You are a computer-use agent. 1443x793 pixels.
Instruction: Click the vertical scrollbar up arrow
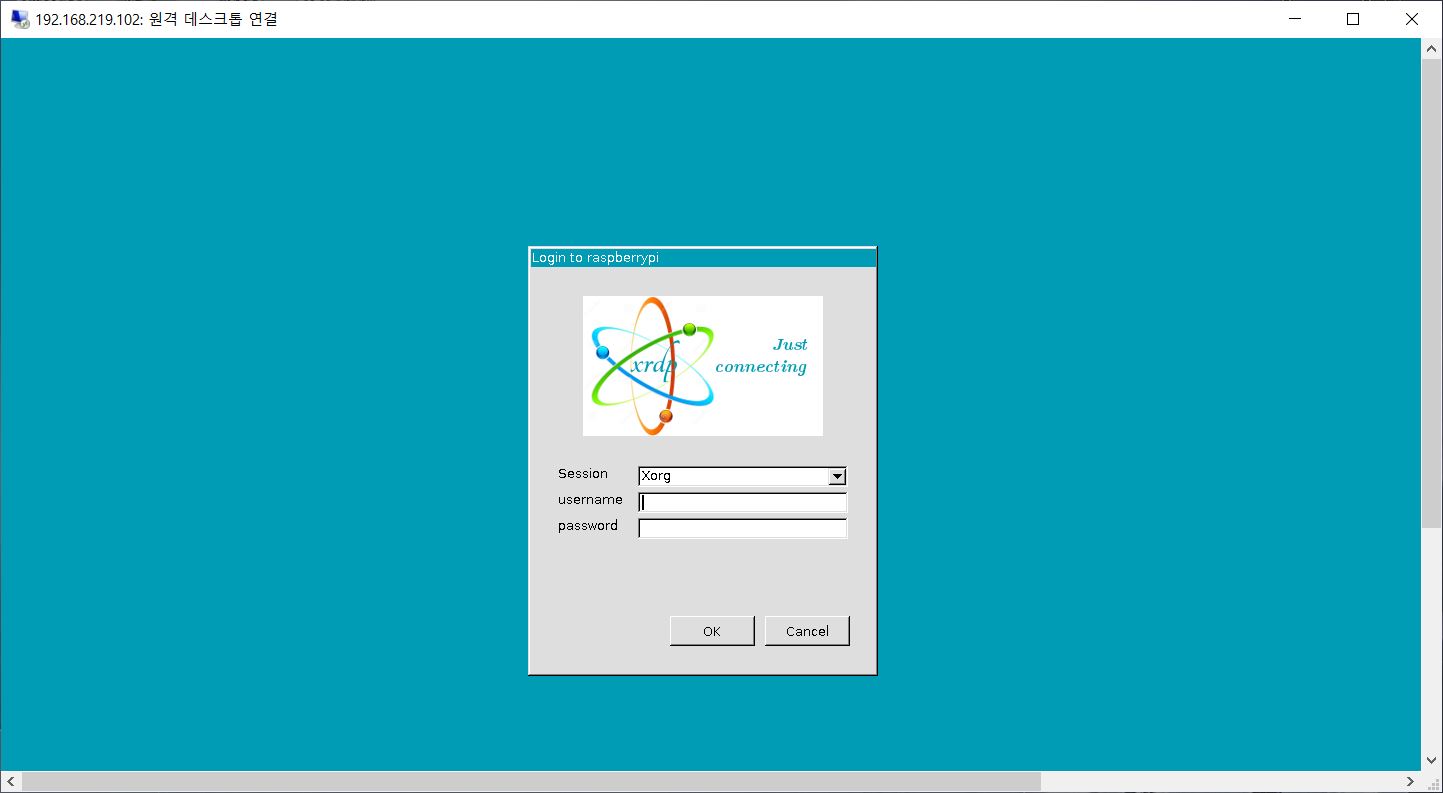click(1432, 48)
